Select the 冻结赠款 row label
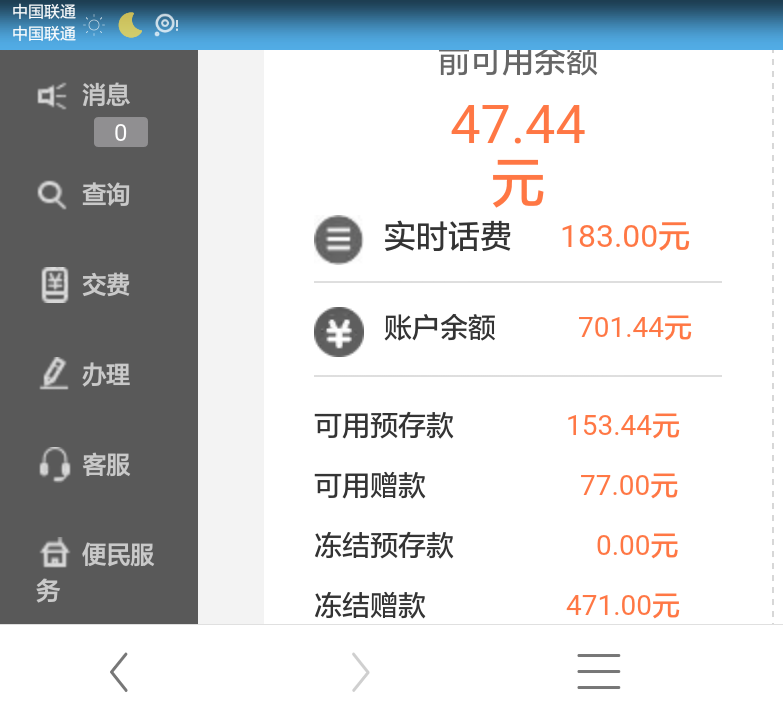 point(370,605)
